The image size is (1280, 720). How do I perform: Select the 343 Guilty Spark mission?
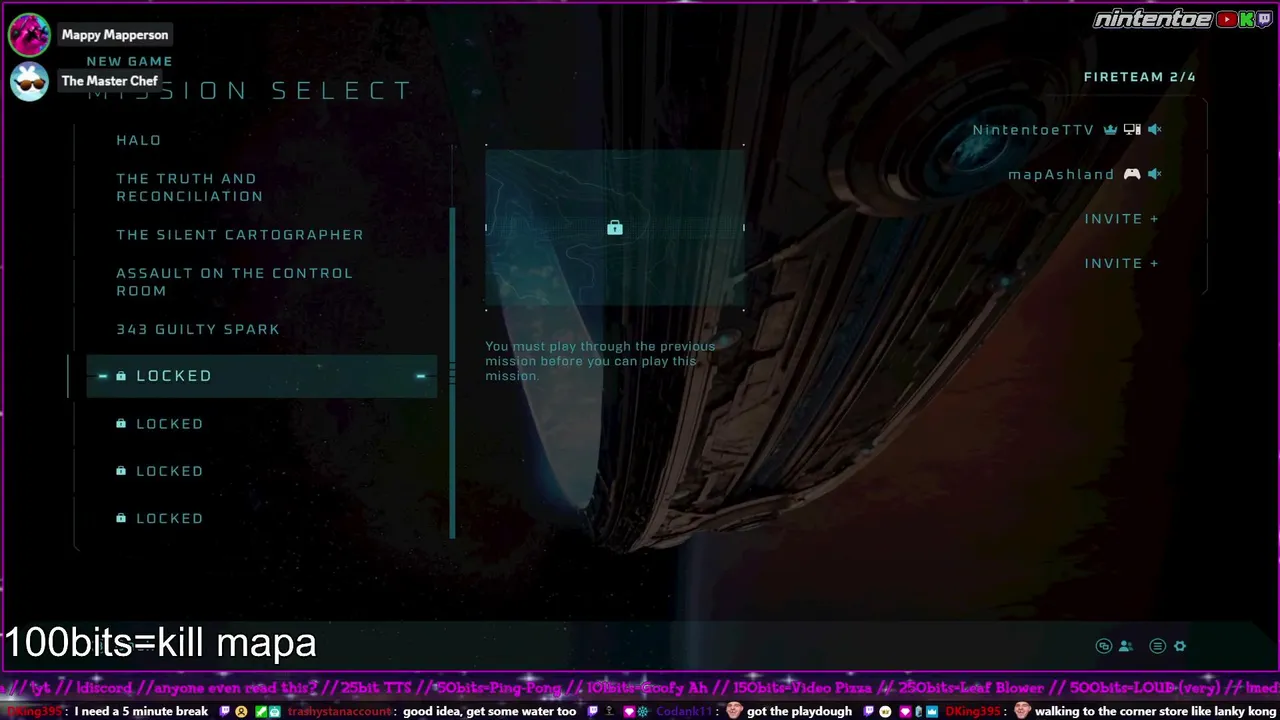[198, 329]
